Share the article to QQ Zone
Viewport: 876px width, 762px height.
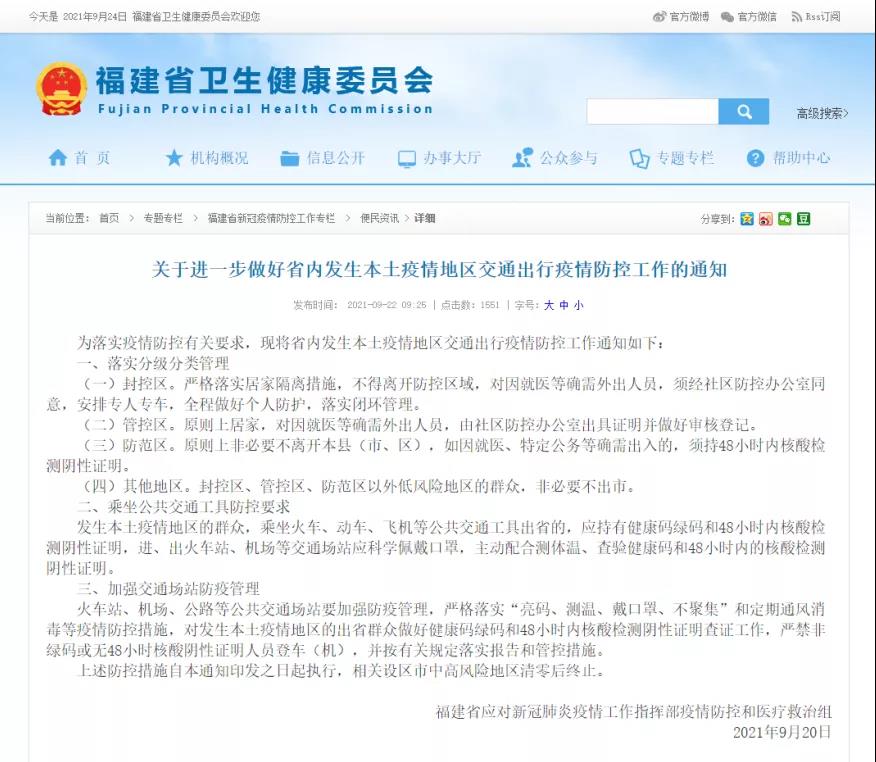point(747,219)
